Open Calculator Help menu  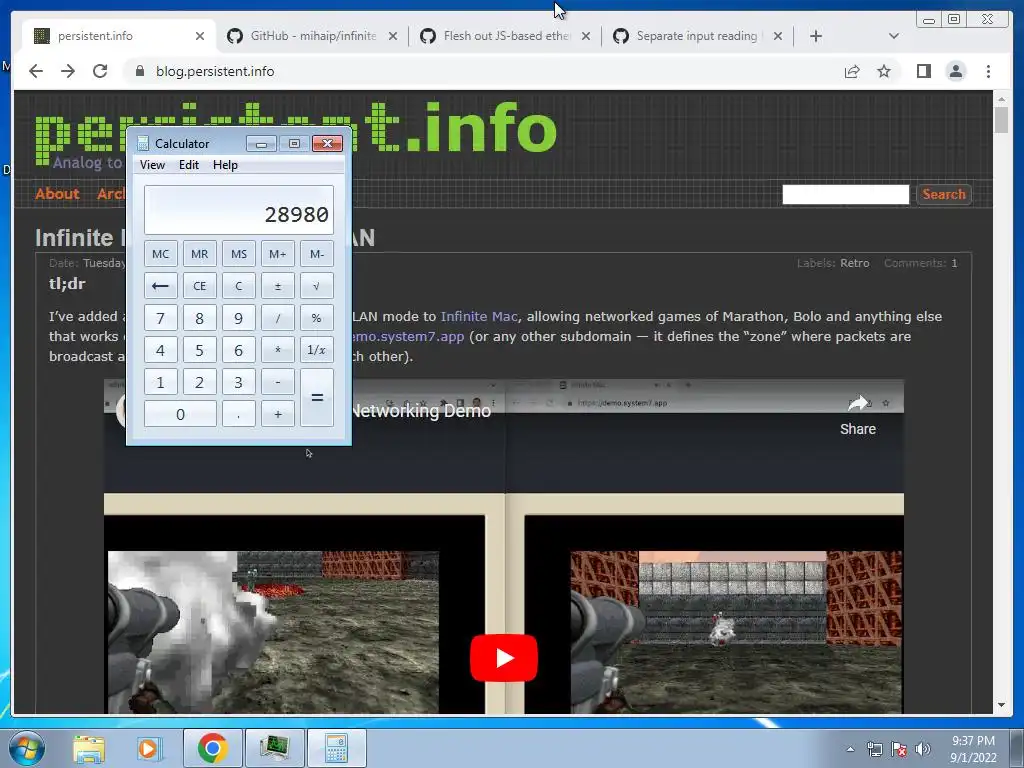(225, 165)
